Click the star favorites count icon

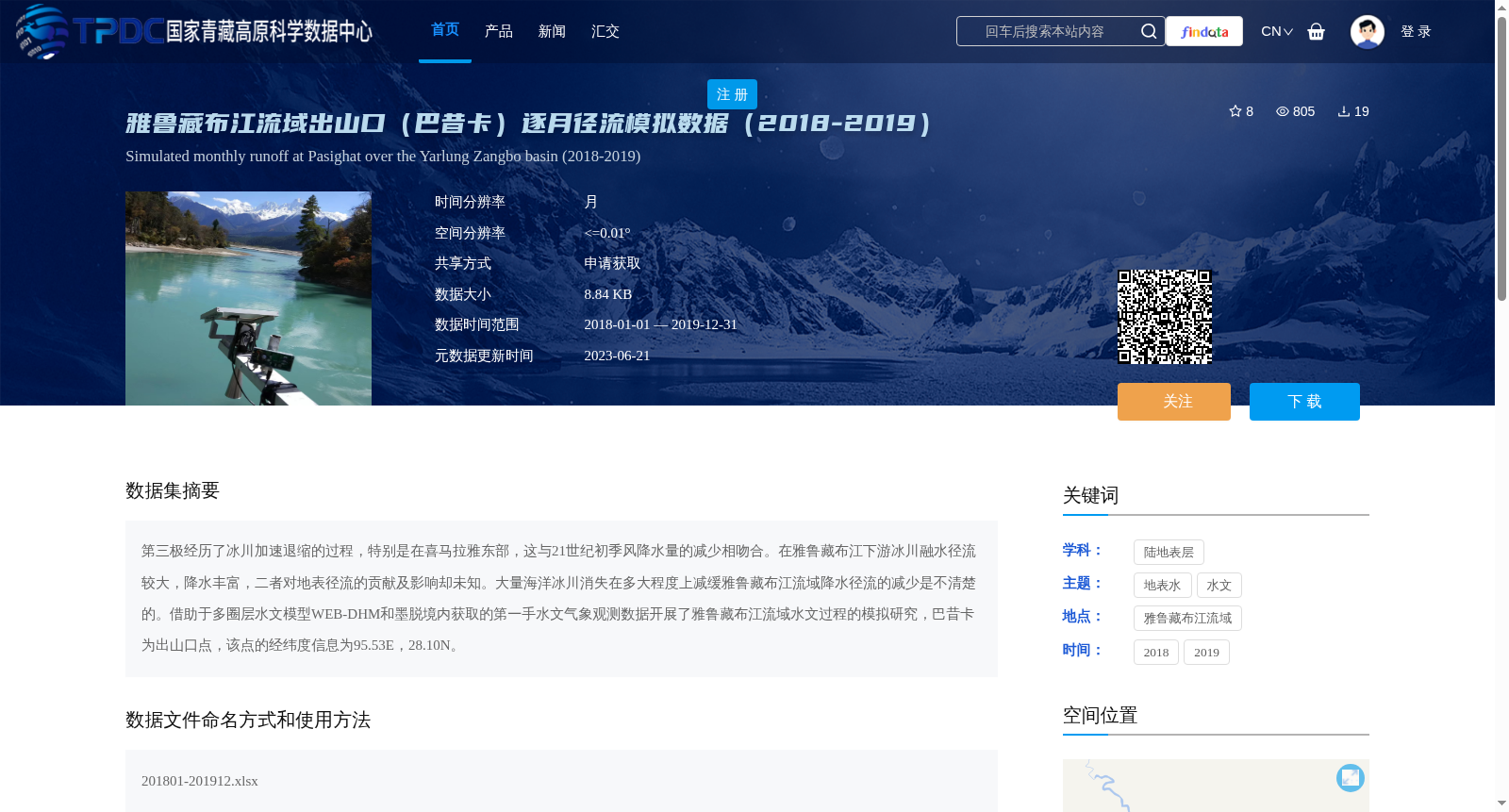(x=1235, y=111)
